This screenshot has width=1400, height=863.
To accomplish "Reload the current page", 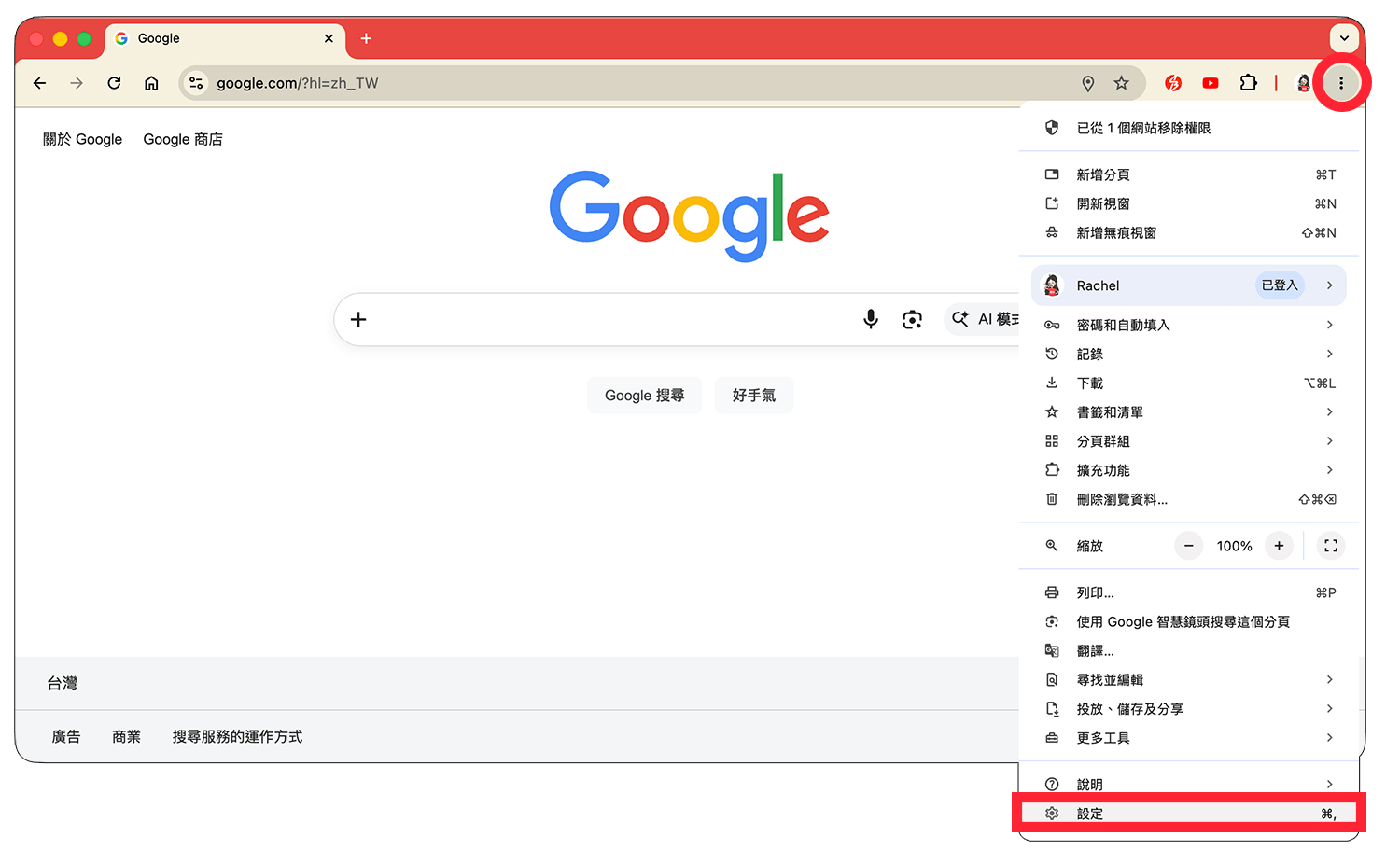I will [x=114, y=83].
